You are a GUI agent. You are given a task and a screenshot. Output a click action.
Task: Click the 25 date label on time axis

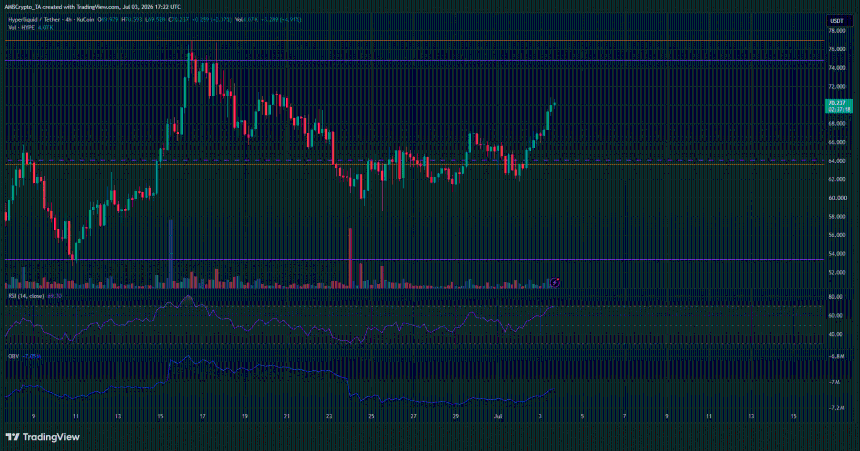coord(371,417)
